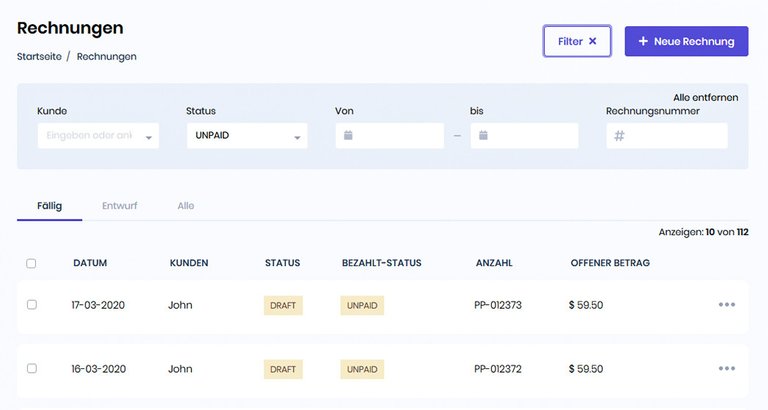Click the plus icon on Neue Rechnung
The width and height of the screenshot is (768, 410).
(x=643, y=41)
